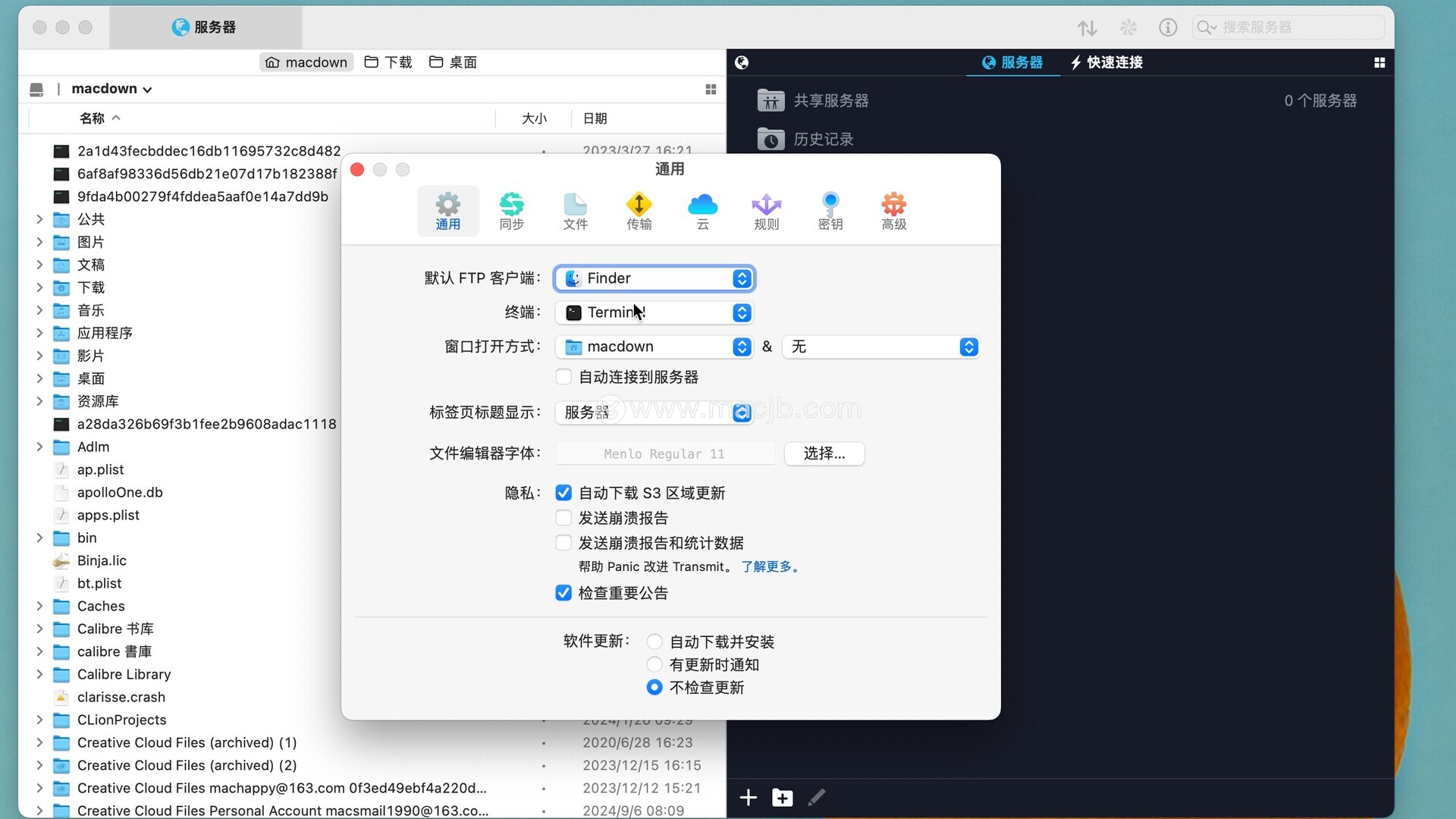Open the 通用 general preferences tab
The width and height of the screenshot is (1456, 819).
point(447,211)
